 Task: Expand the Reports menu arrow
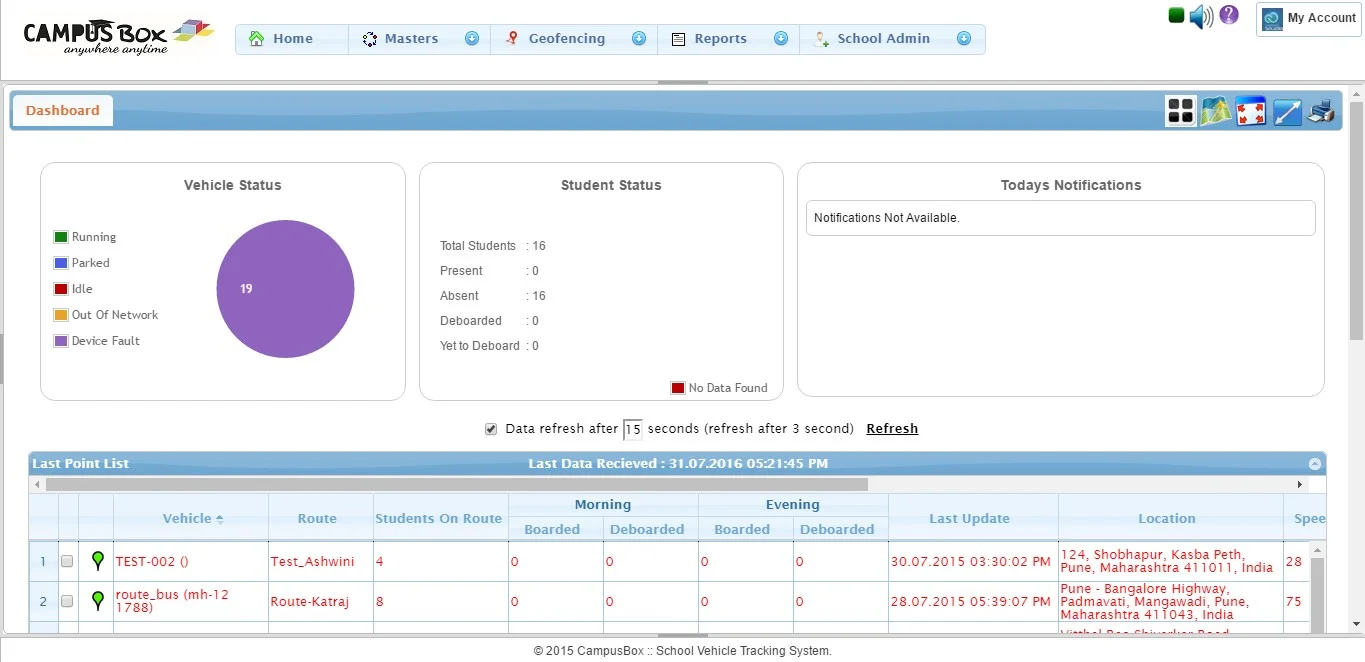tap(781, 39)
